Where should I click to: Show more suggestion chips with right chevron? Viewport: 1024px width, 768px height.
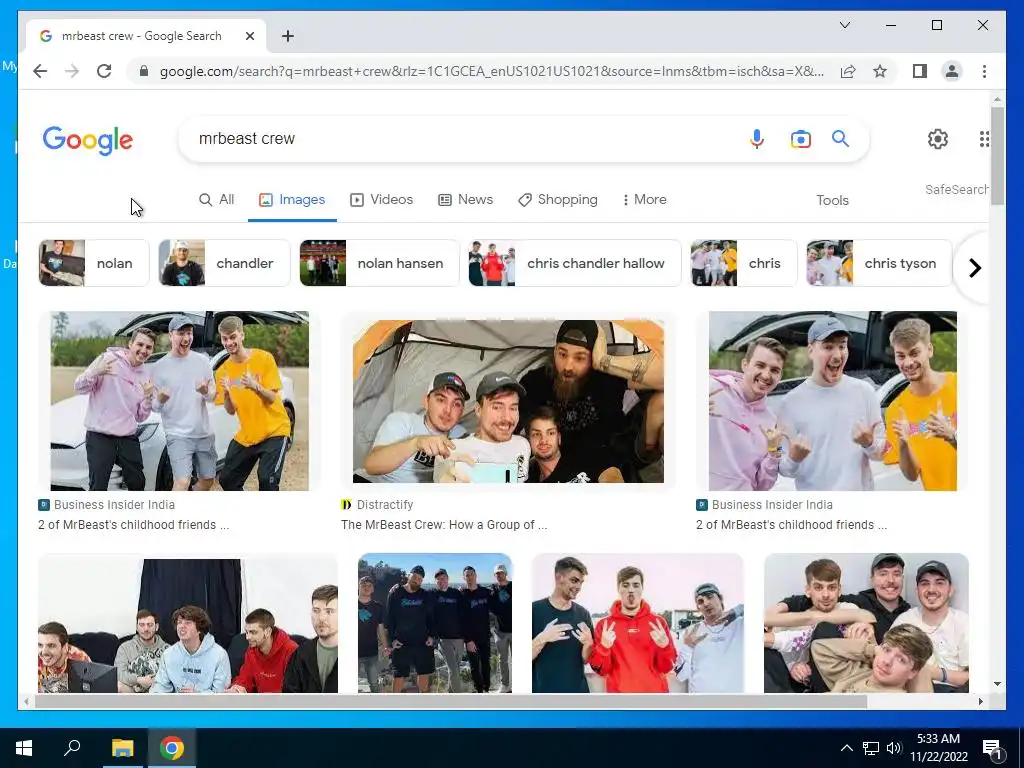(974, 268)
